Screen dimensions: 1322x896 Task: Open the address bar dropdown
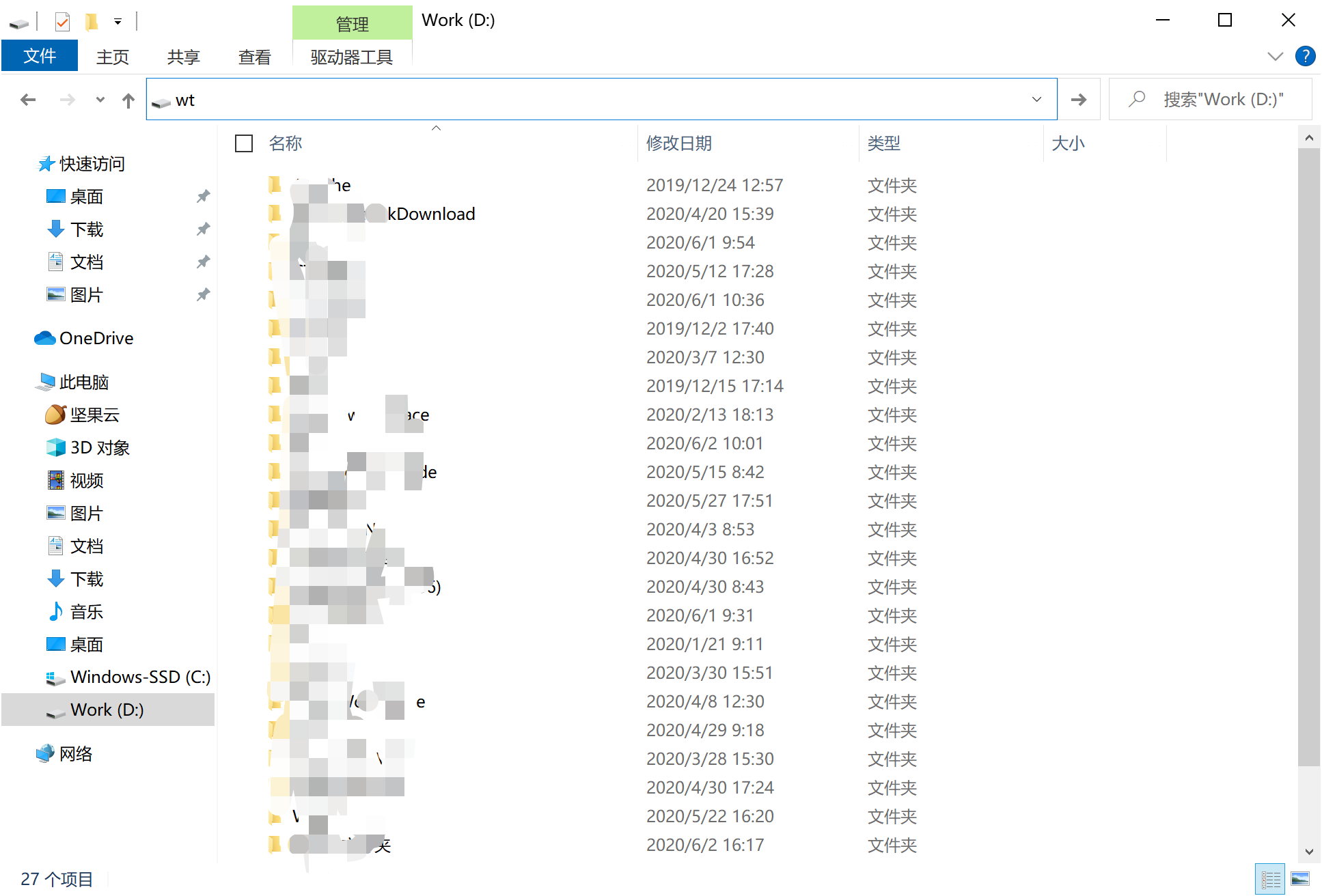pos(1037,99)
